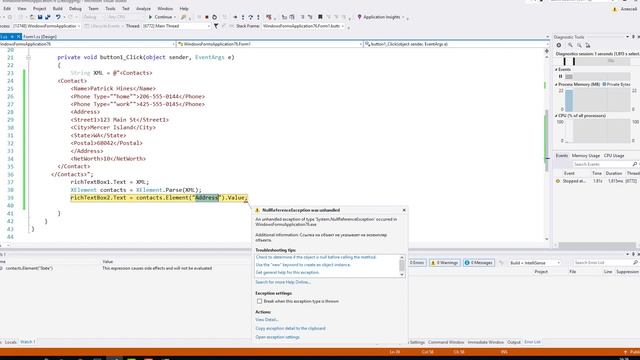Collapse the CPU section in Diagnostic Tools

click(x=556, y=116)
